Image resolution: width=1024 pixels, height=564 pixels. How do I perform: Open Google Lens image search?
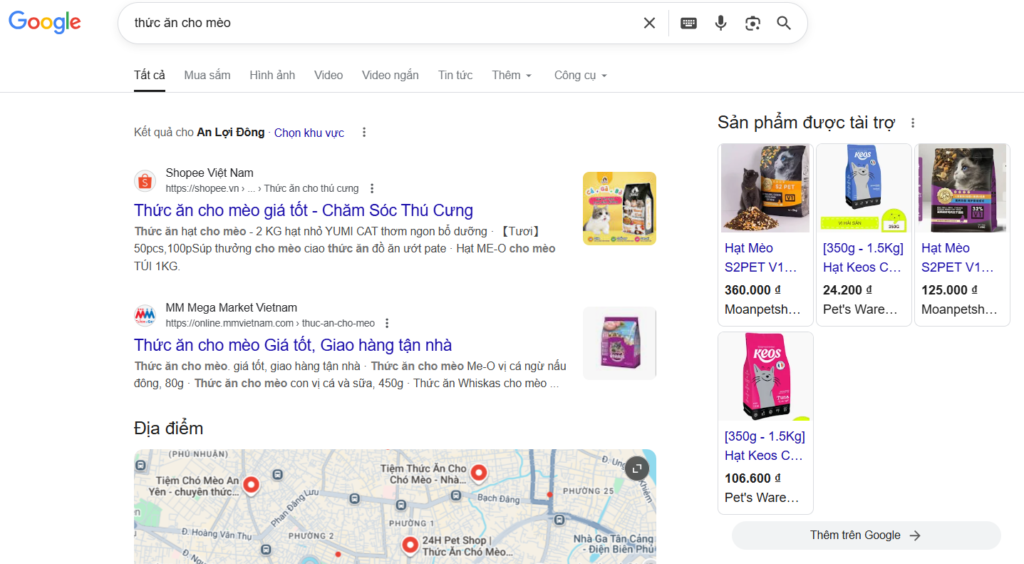point(753,23)
